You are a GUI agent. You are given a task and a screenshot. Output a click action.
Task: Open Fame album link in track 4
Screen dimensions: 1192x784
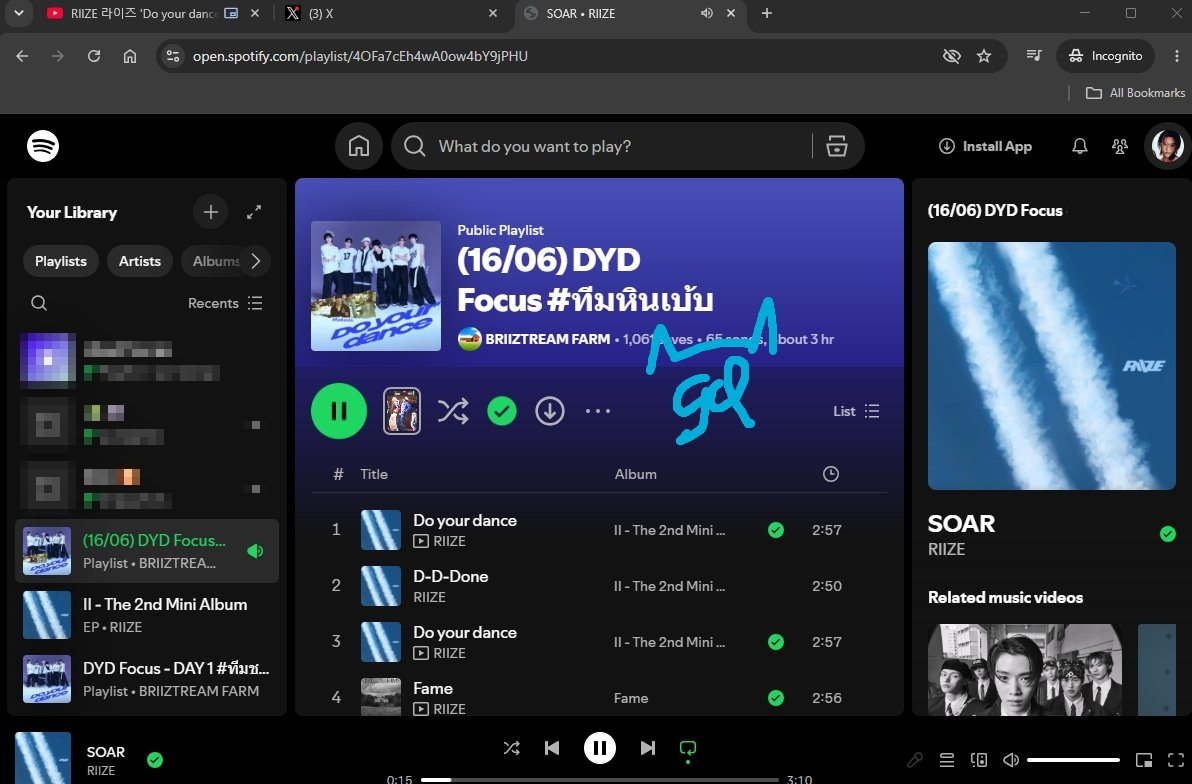click(x=631, y=698)
